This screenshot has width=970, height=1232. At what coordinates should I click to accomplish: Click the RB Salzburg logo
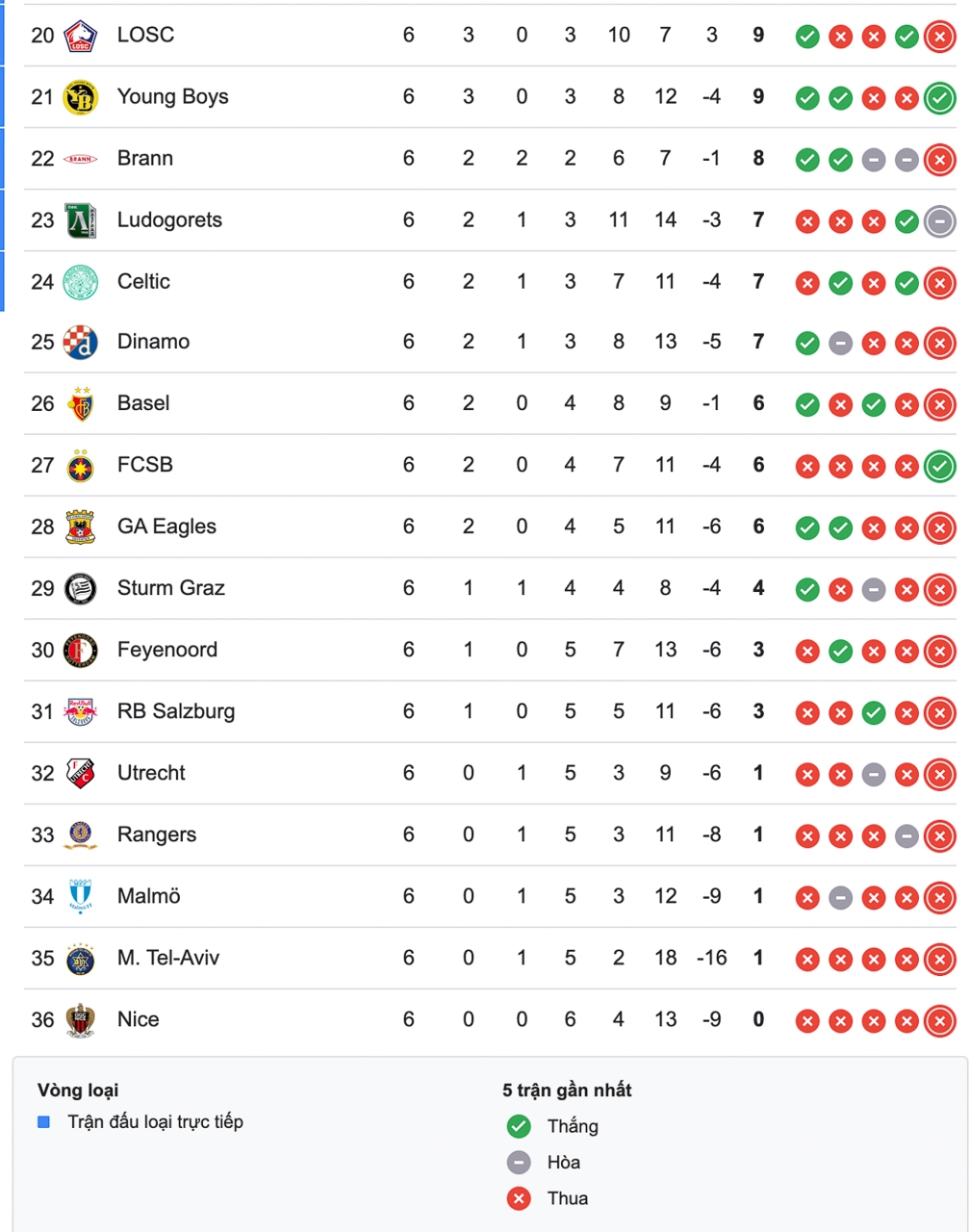81,712
